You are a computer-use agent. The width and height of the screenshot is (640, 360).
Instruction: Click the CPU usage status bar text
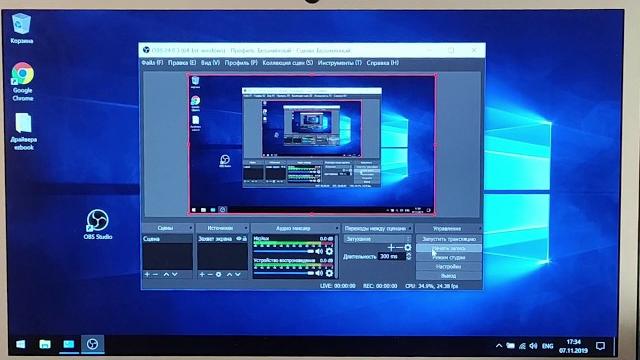(x=431, y=286)
